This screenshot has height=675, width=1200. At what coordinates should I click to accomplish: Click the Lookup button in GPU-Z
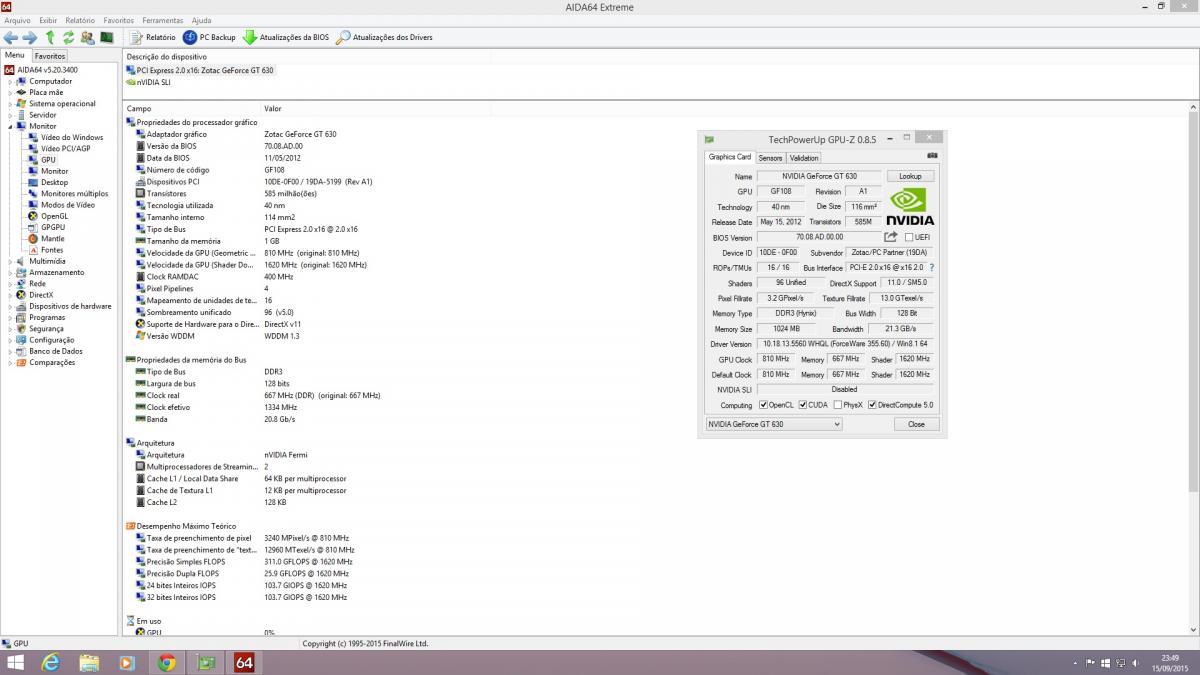910,176
